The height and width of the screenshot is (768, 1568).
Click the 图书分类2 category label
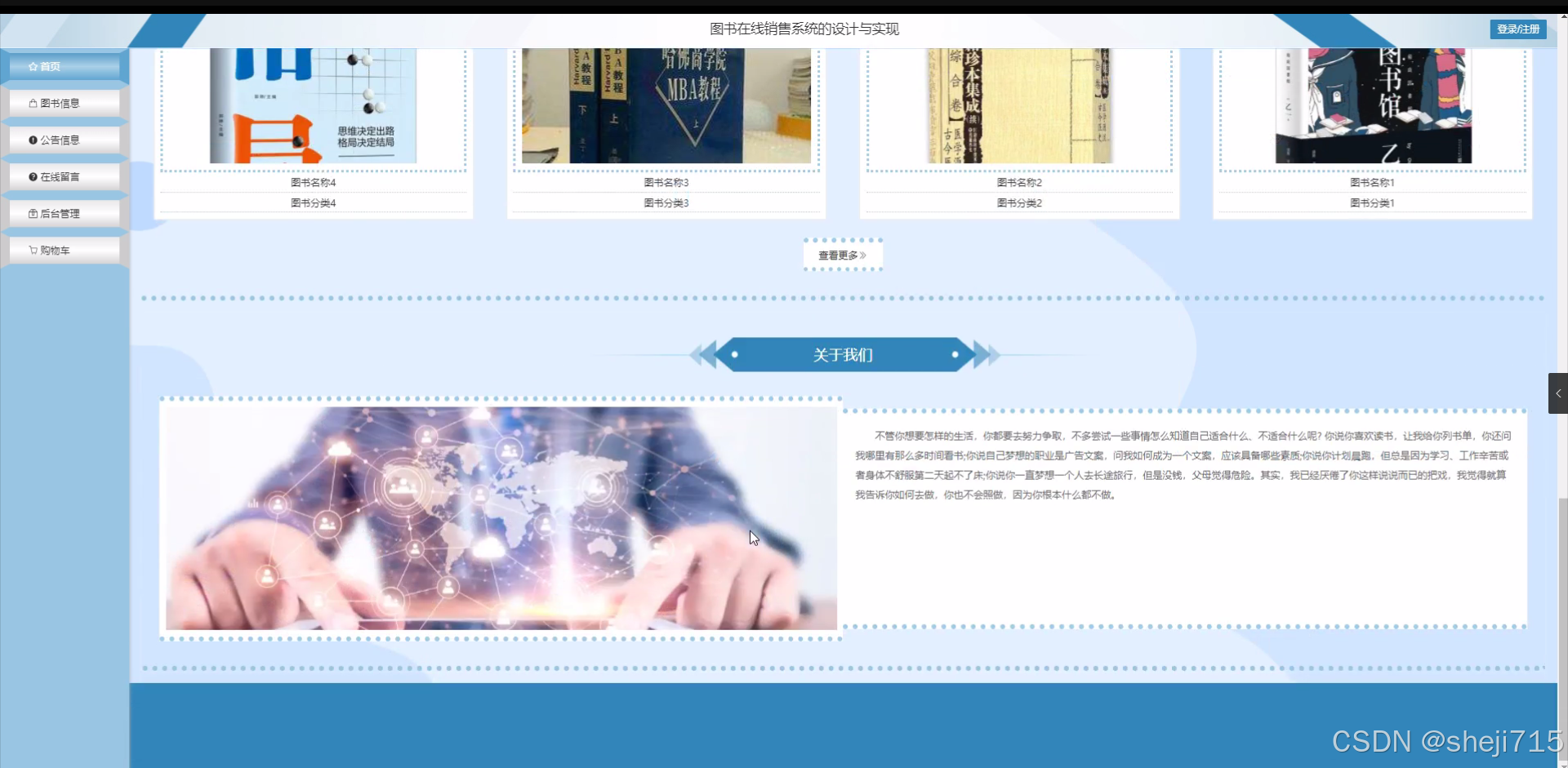[1018, 202]
